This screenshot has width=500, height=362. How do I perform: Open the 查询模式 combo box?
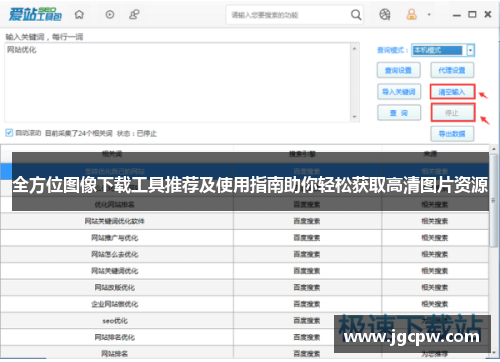(443, 50)
